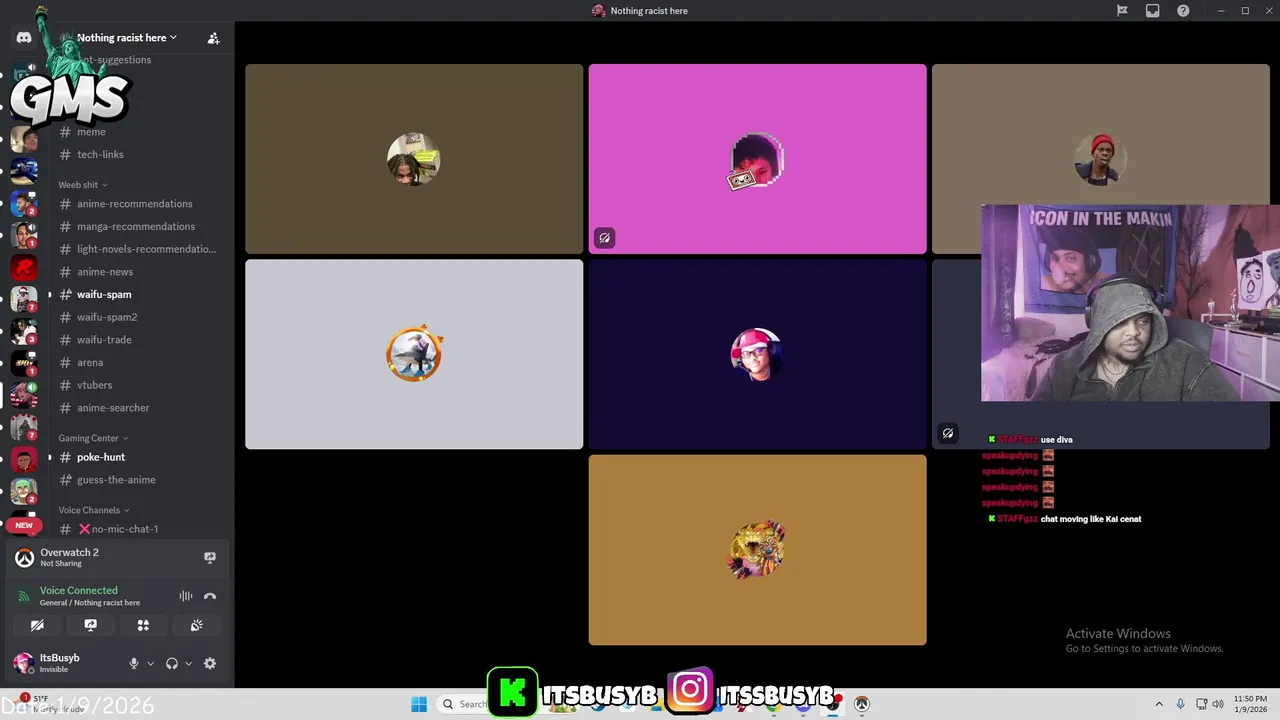
Task: Expand the 'Nothing racist here' server menu
Action: 127,38
